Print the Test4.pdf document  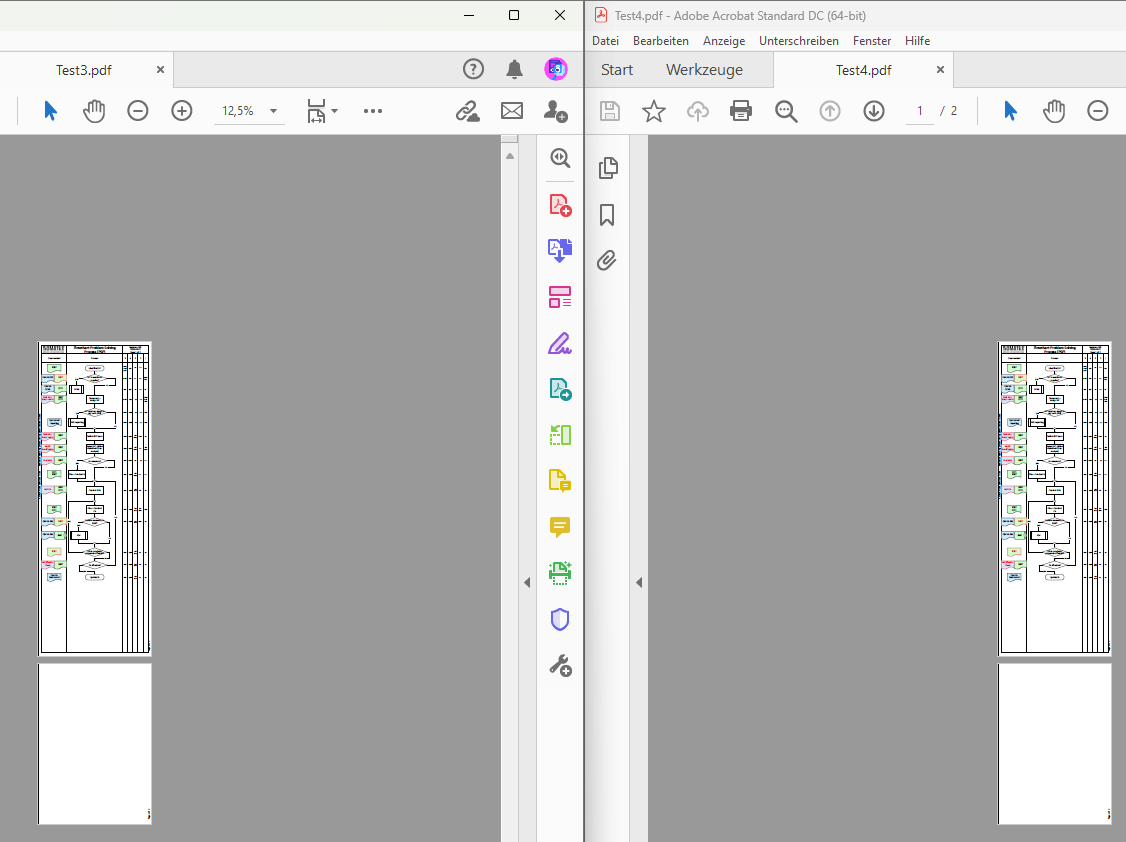click(741, 111)
